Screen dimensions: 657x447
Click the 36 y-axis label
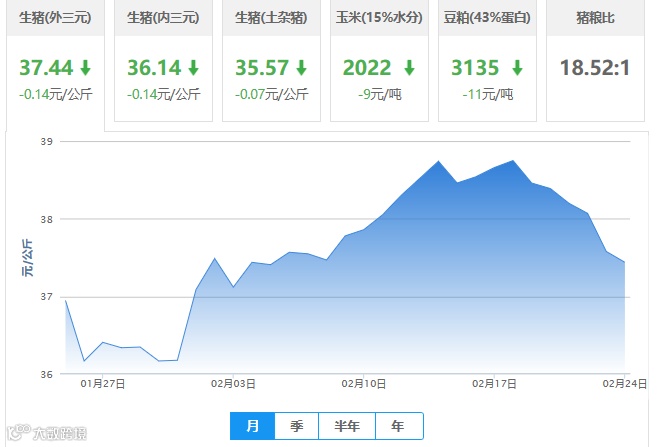47,374
